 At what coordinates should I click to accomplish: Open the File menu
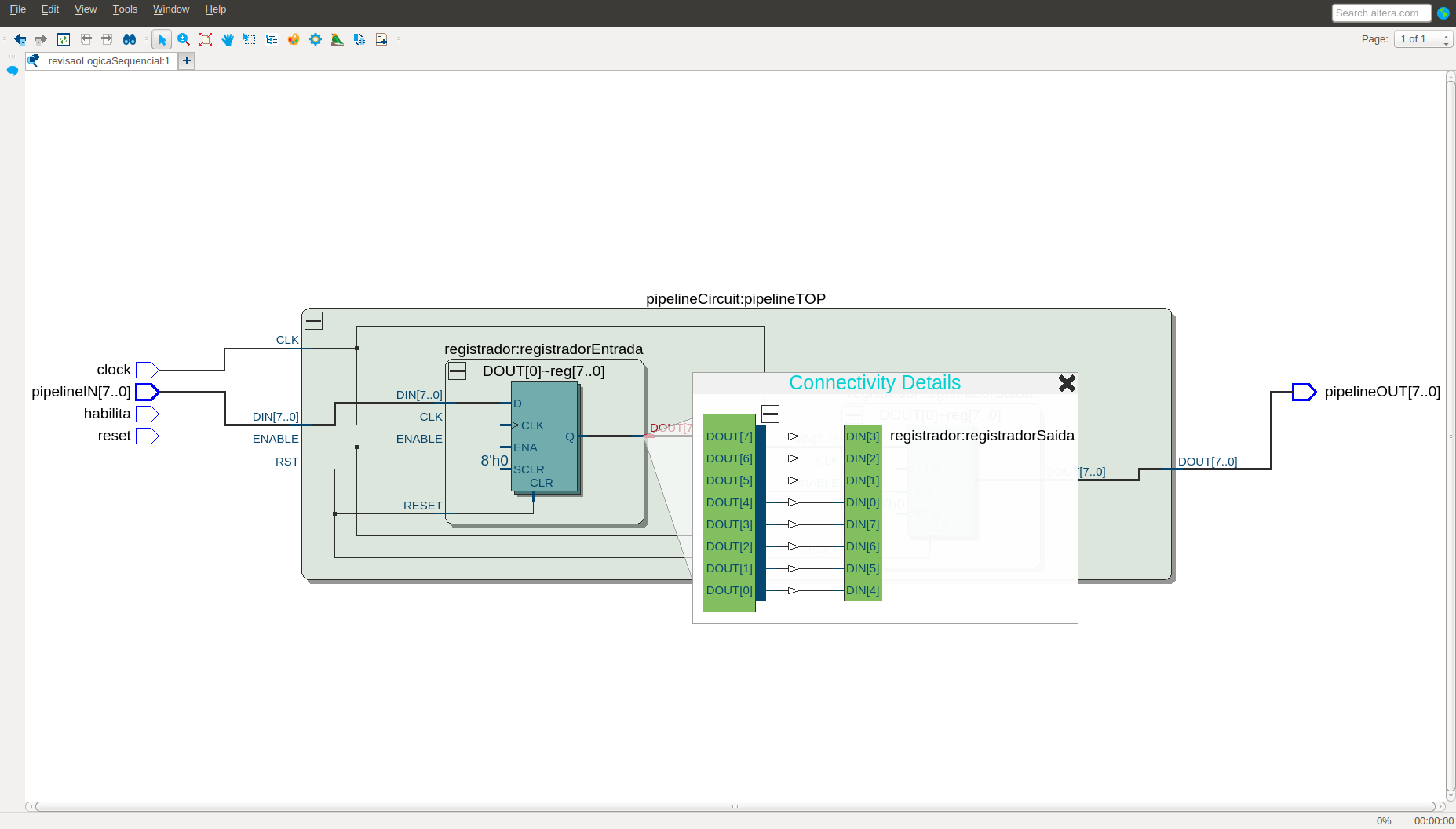tap(17, 9)
